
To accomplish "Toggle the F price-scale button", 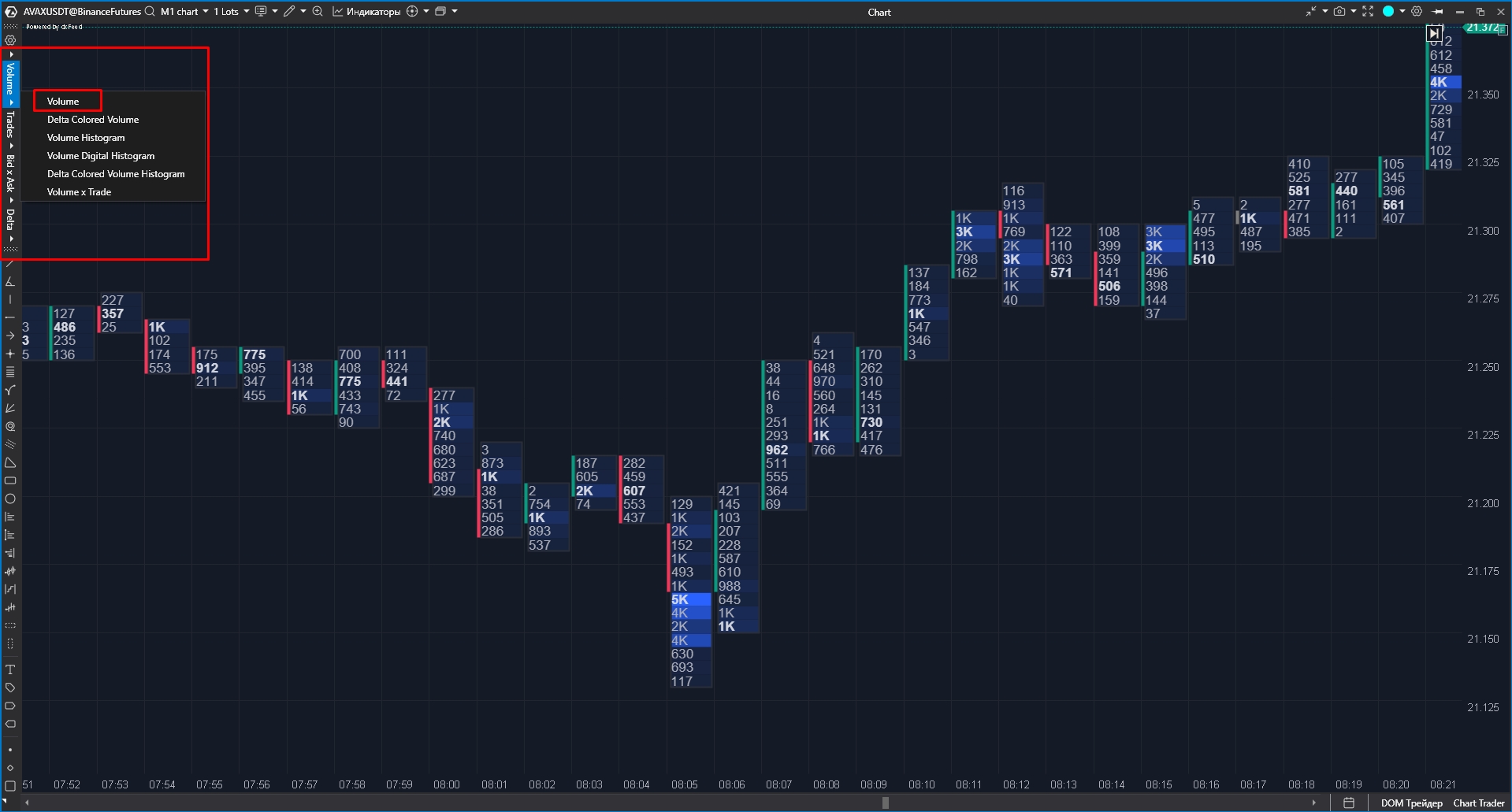I will coord(1503,31).
